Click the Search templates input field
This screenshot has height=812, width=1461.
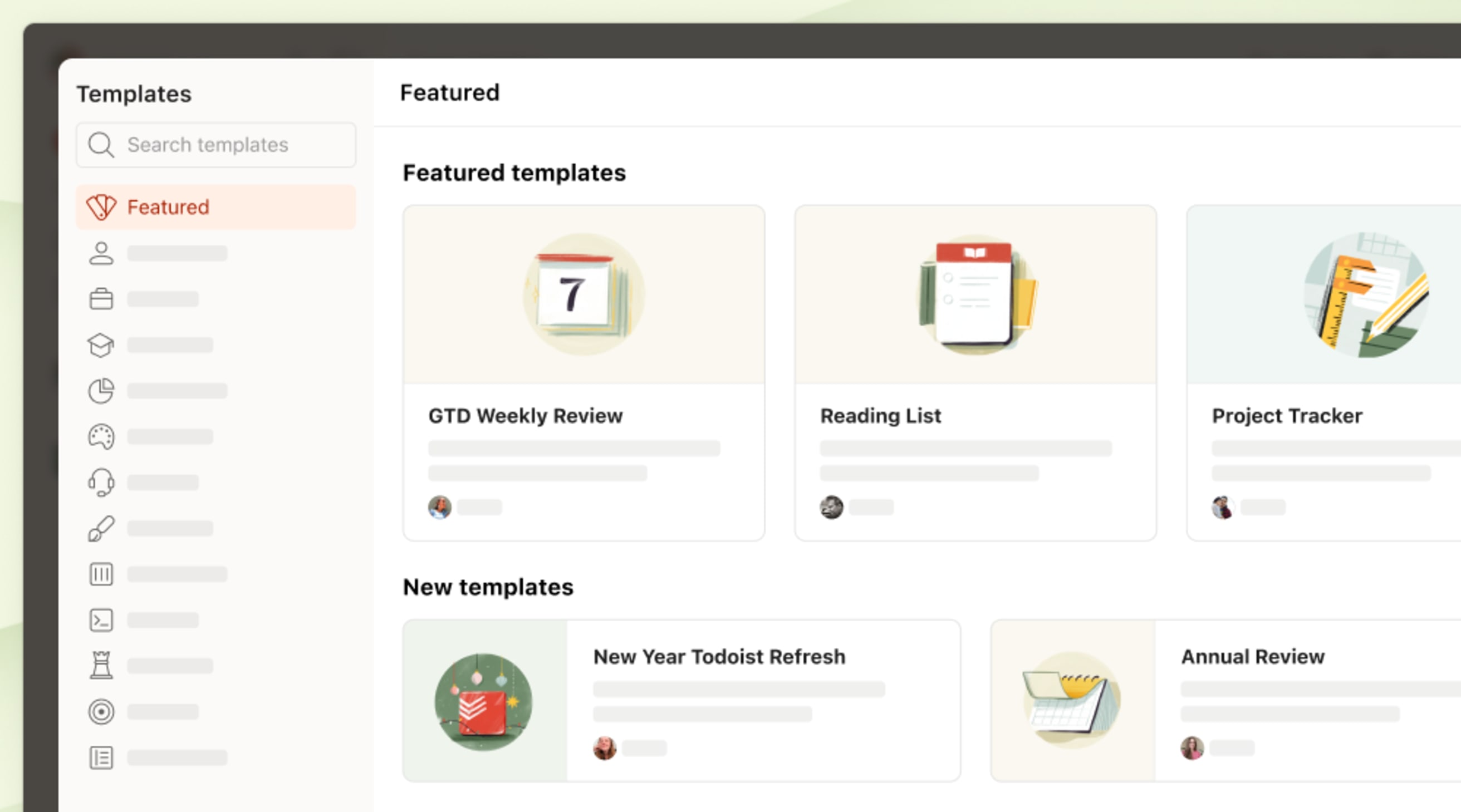coord(215,144)
